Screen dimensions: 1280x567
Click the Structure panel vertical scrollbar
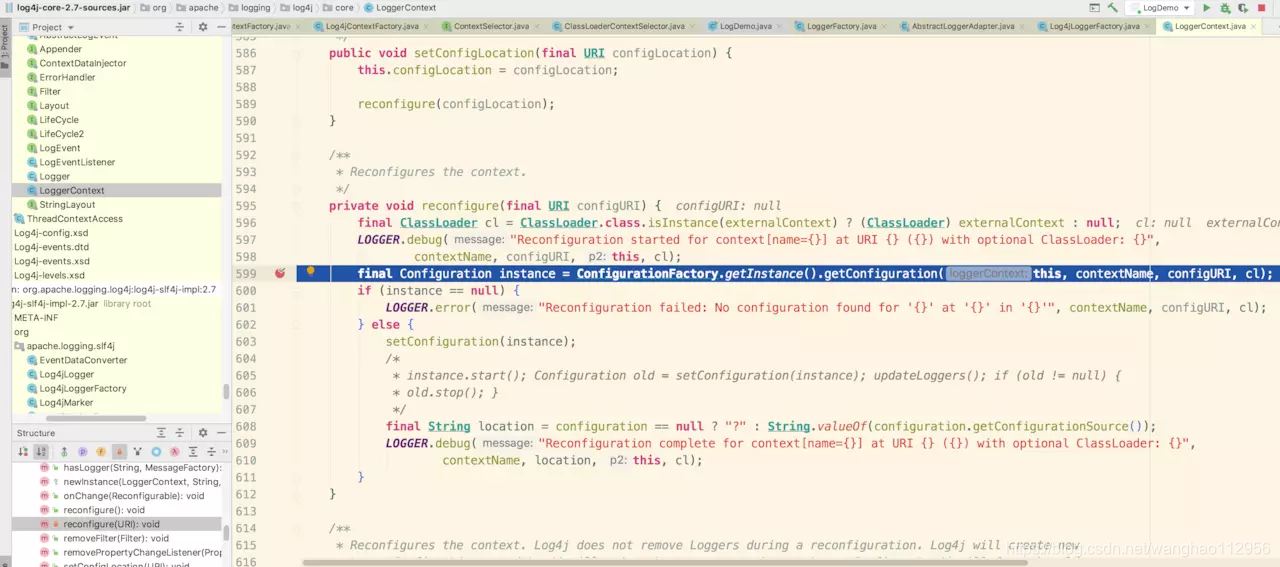click(226, 535)
